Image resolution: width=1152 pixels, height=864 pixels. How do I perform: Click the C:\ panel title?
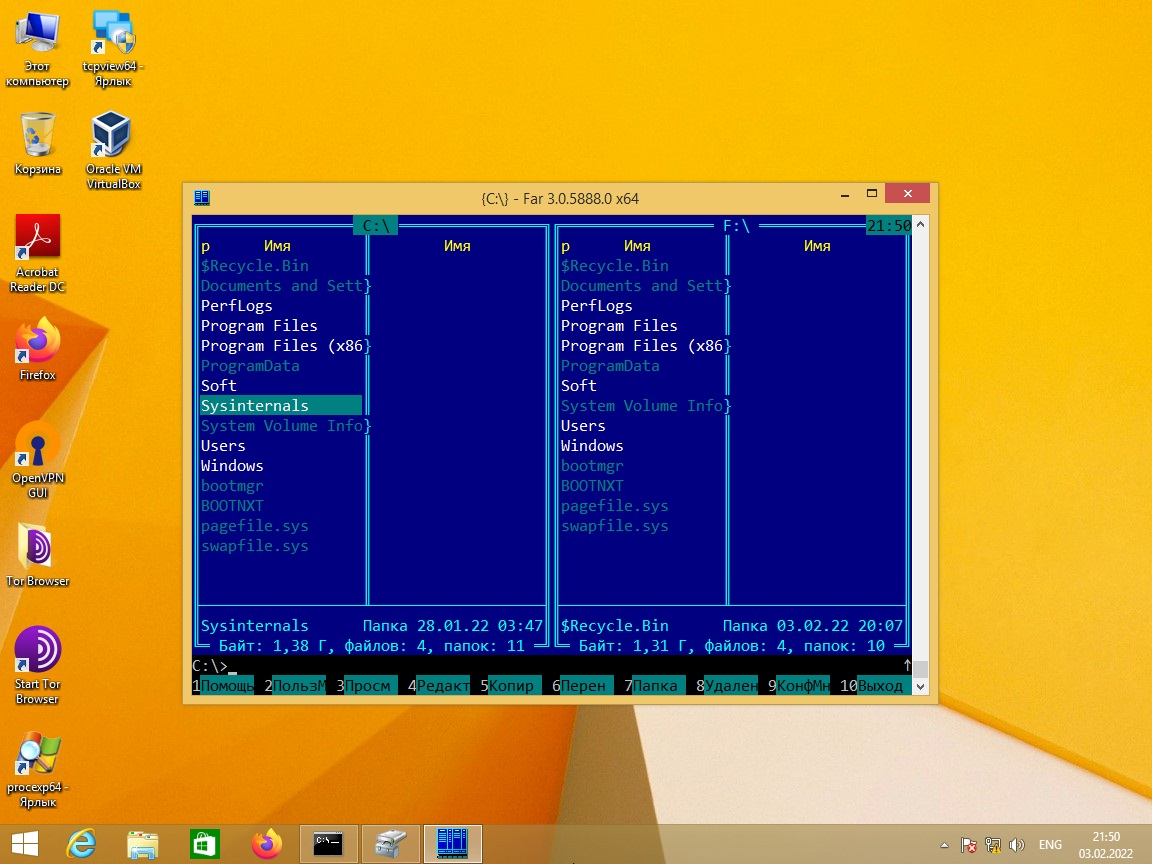376,226
